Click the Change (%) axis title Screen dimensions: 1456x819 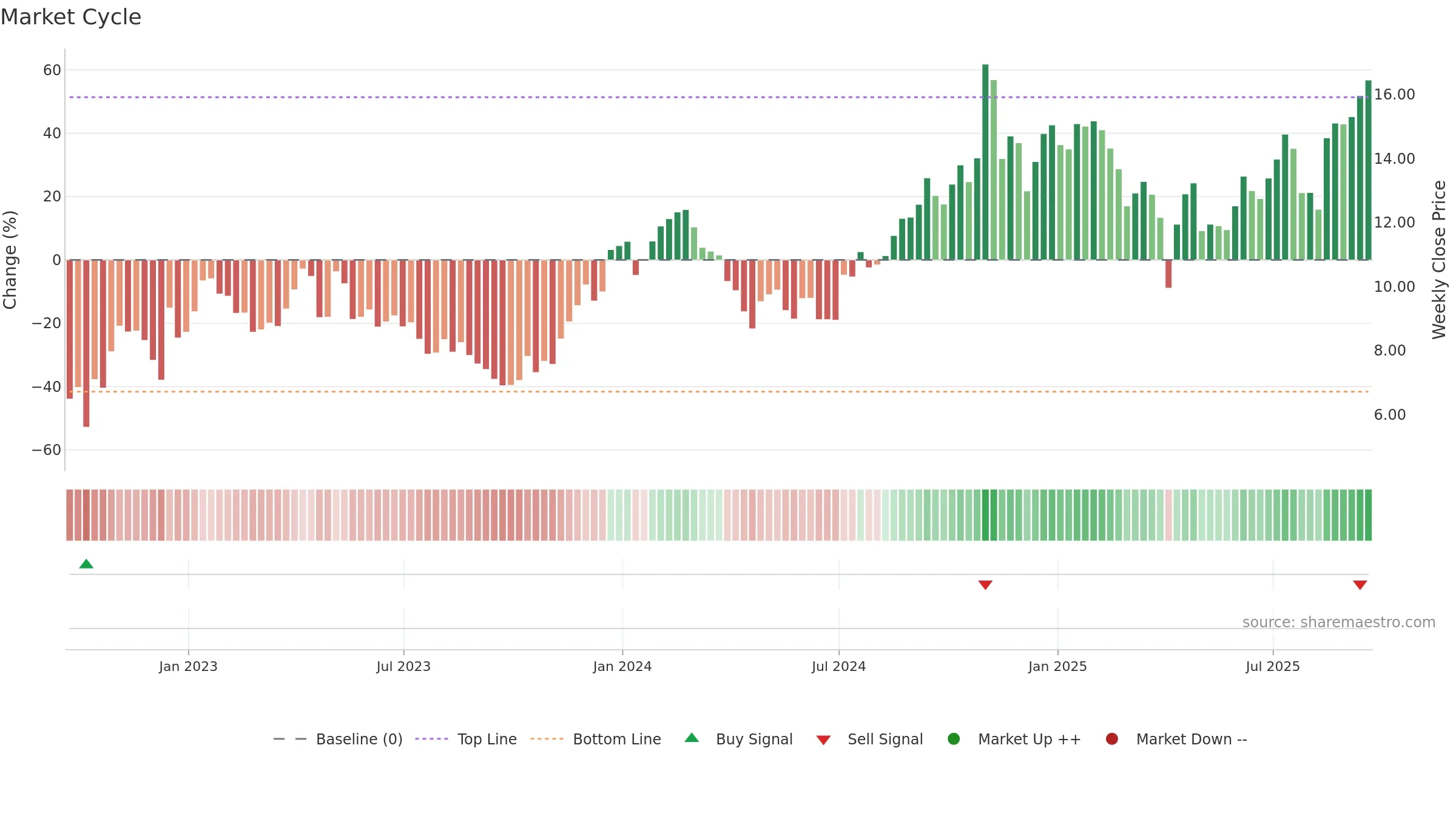(10, 260)
